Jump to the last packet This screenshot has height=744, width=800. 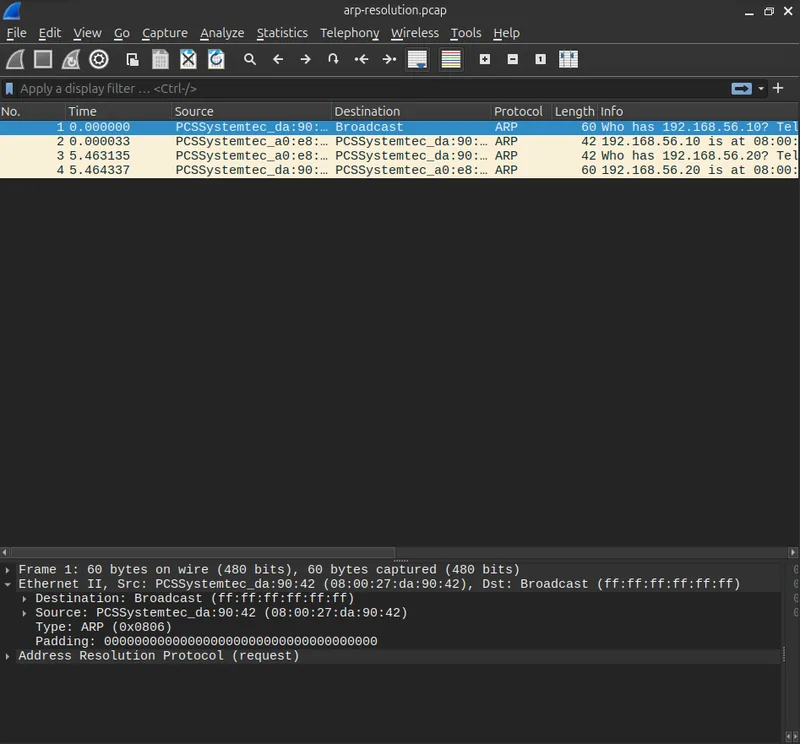(x=389, y=59)
